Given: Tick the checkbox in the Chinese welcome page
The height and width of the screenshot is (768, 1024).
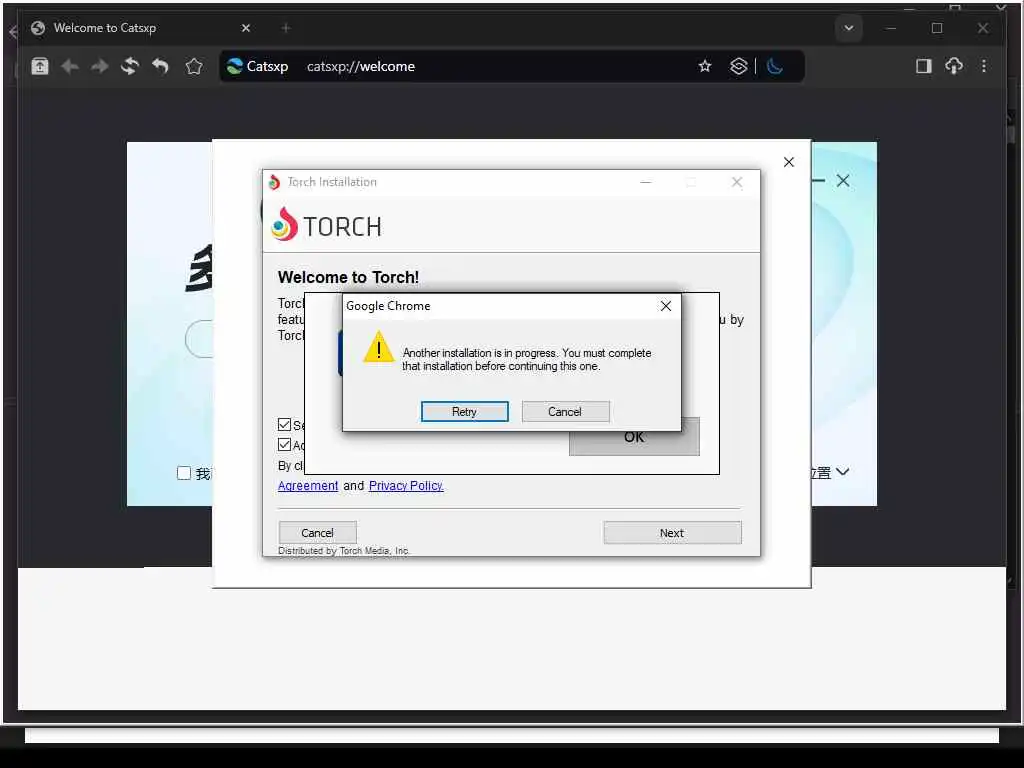Looking at the screenshot, I should pyautogui.click(x=184, y=473).
